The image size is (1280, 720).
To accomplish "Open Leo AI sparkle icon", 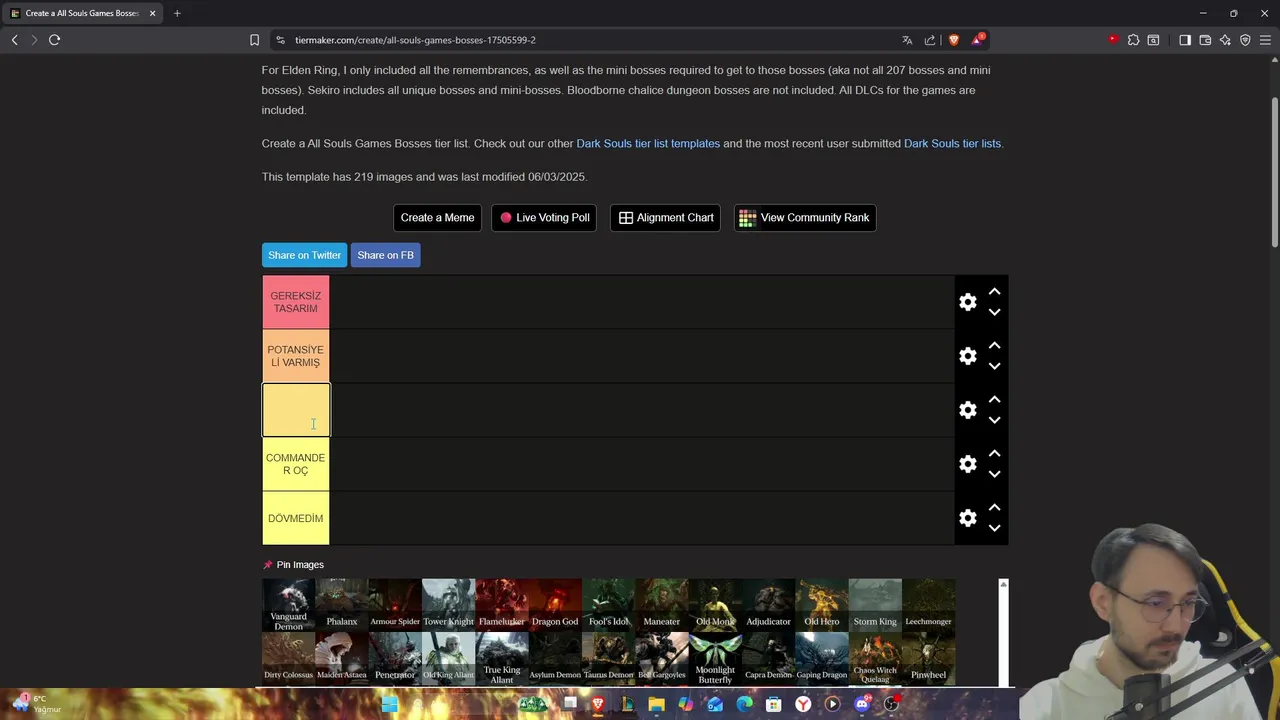I will (x=1225, y=40).
